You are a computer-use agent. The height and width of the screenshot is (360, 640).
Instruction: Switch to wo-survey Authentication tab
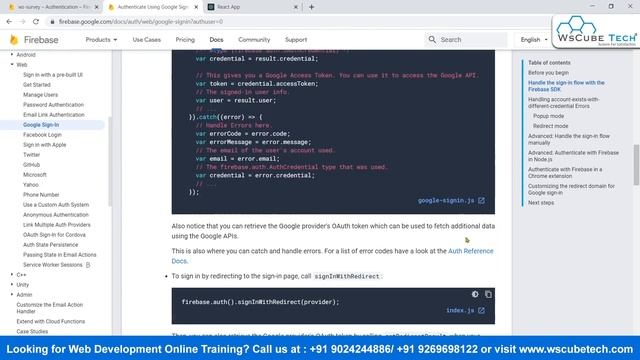pyautogui.click(x=53, y=7)
